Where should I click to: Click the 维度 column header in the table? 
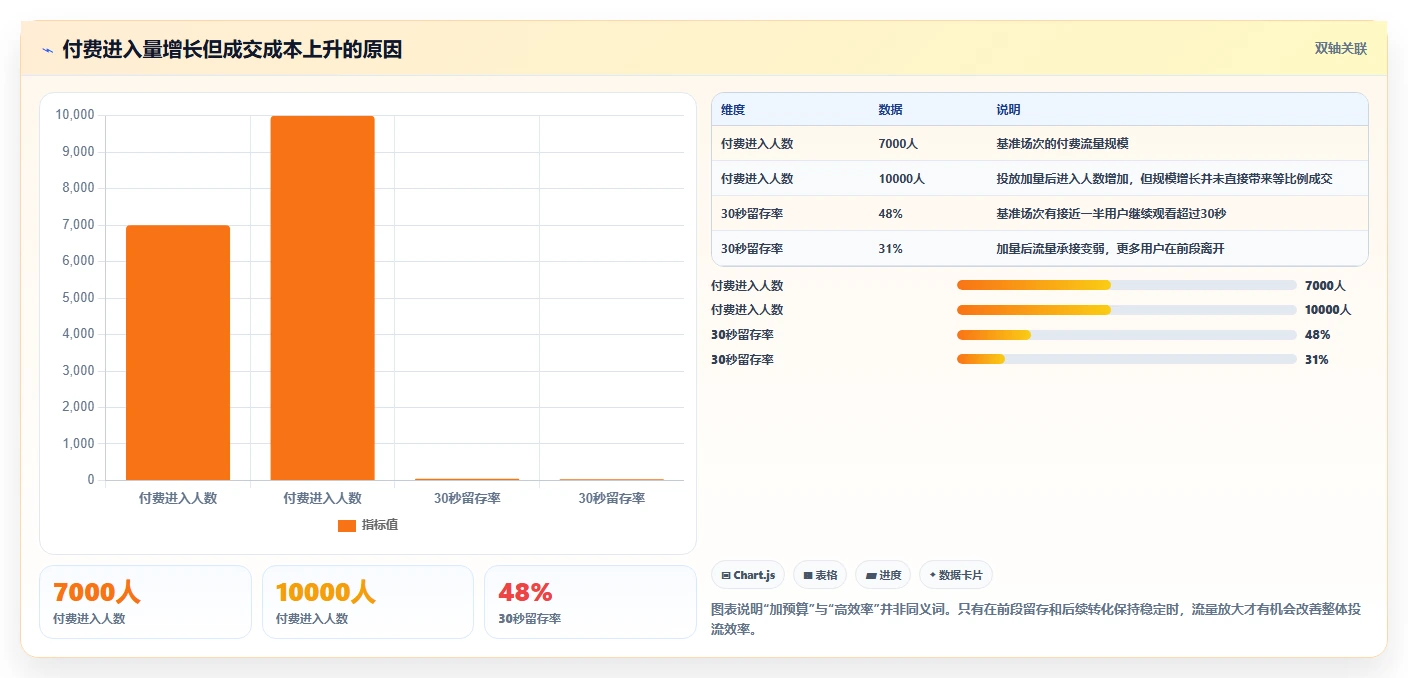(733, 110)
